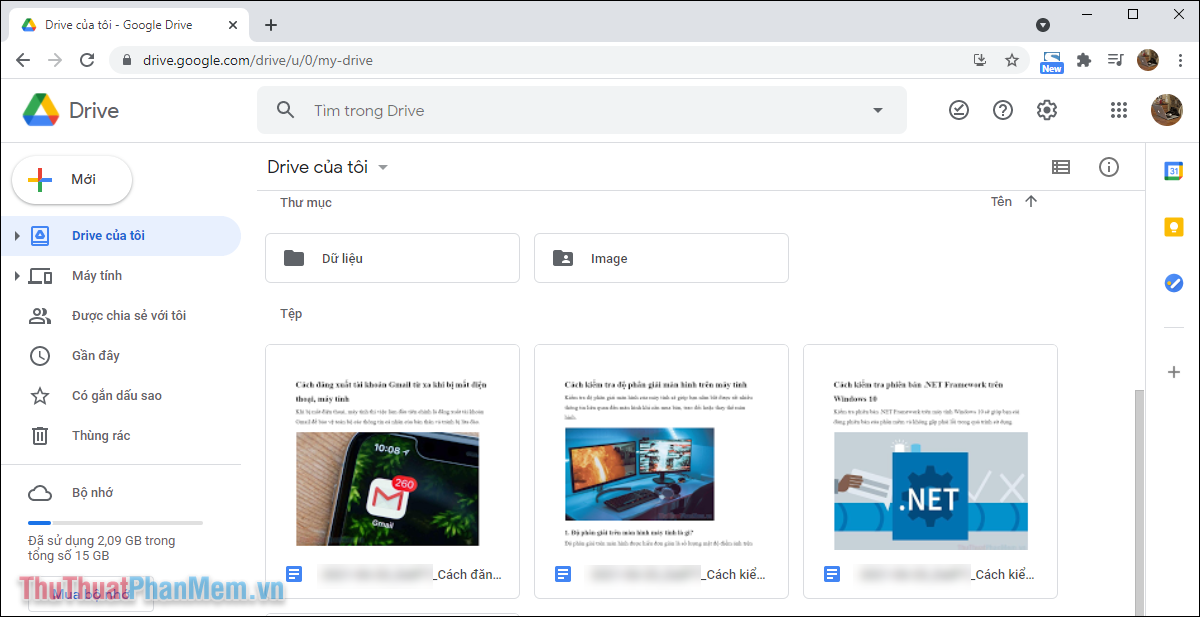Reload the page
The width and height of the screenshot is (1200, 617).
point(87,60)
